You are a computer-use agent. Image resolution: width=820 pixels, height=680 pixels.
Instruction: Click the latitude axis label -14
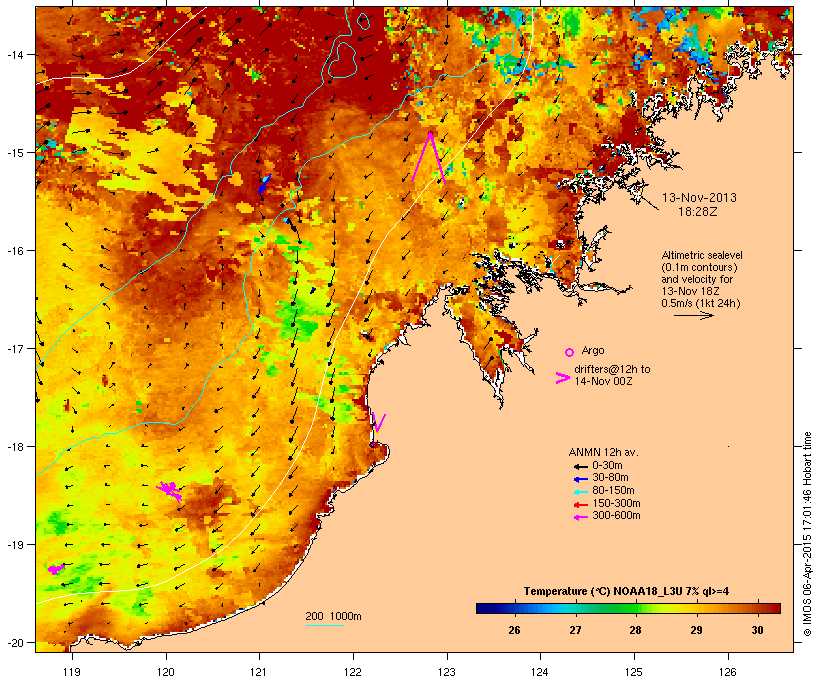(14, 54)
